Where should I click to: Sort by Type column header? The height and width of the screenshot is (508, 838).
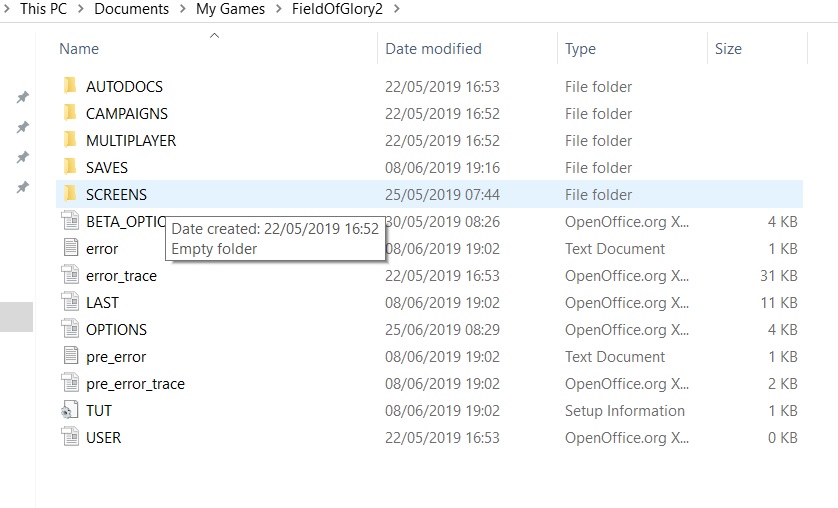tap(580, 49)
